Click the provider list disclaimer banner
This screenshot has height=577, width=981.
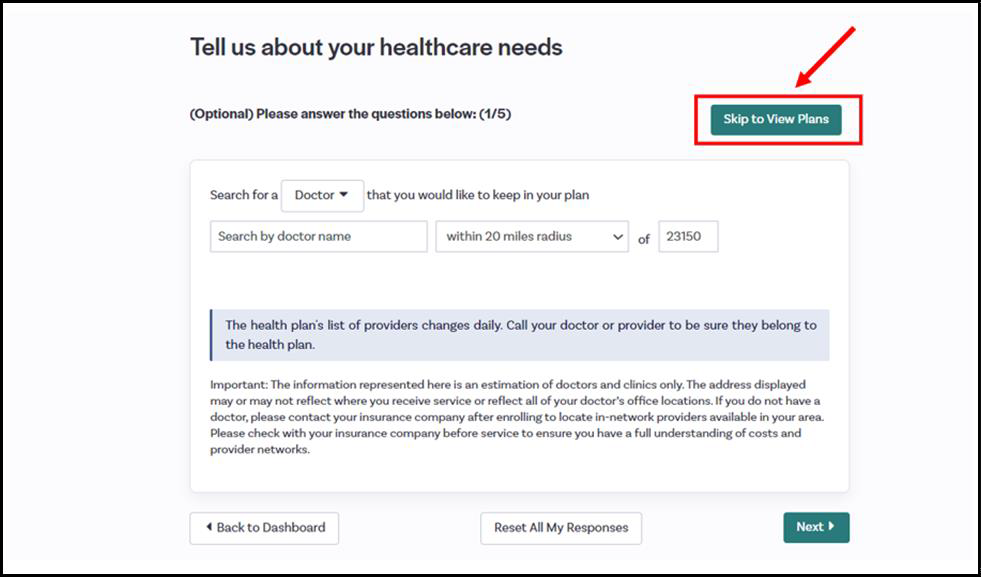click(x=520, y=334)
